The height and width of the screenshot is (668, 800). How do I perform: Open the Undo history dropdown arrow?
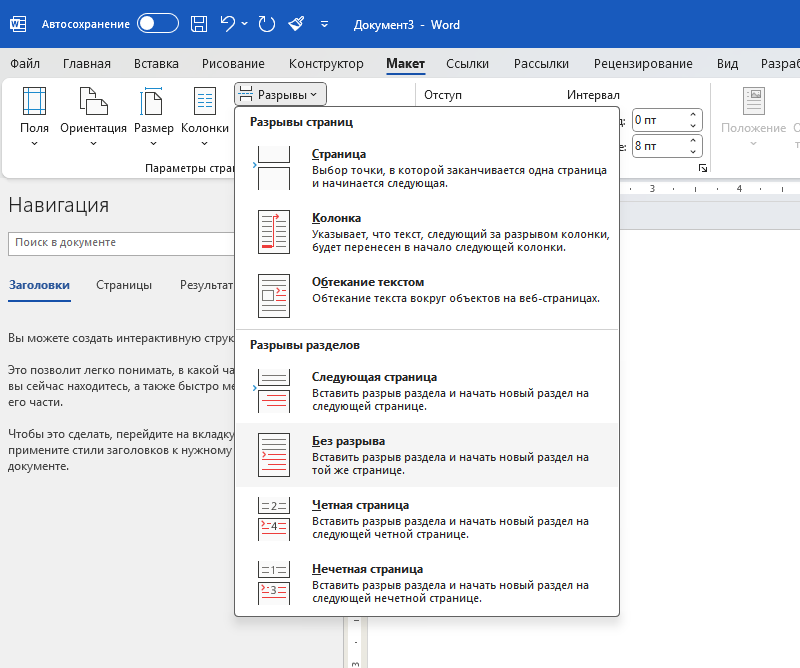(x=244, y=23)
